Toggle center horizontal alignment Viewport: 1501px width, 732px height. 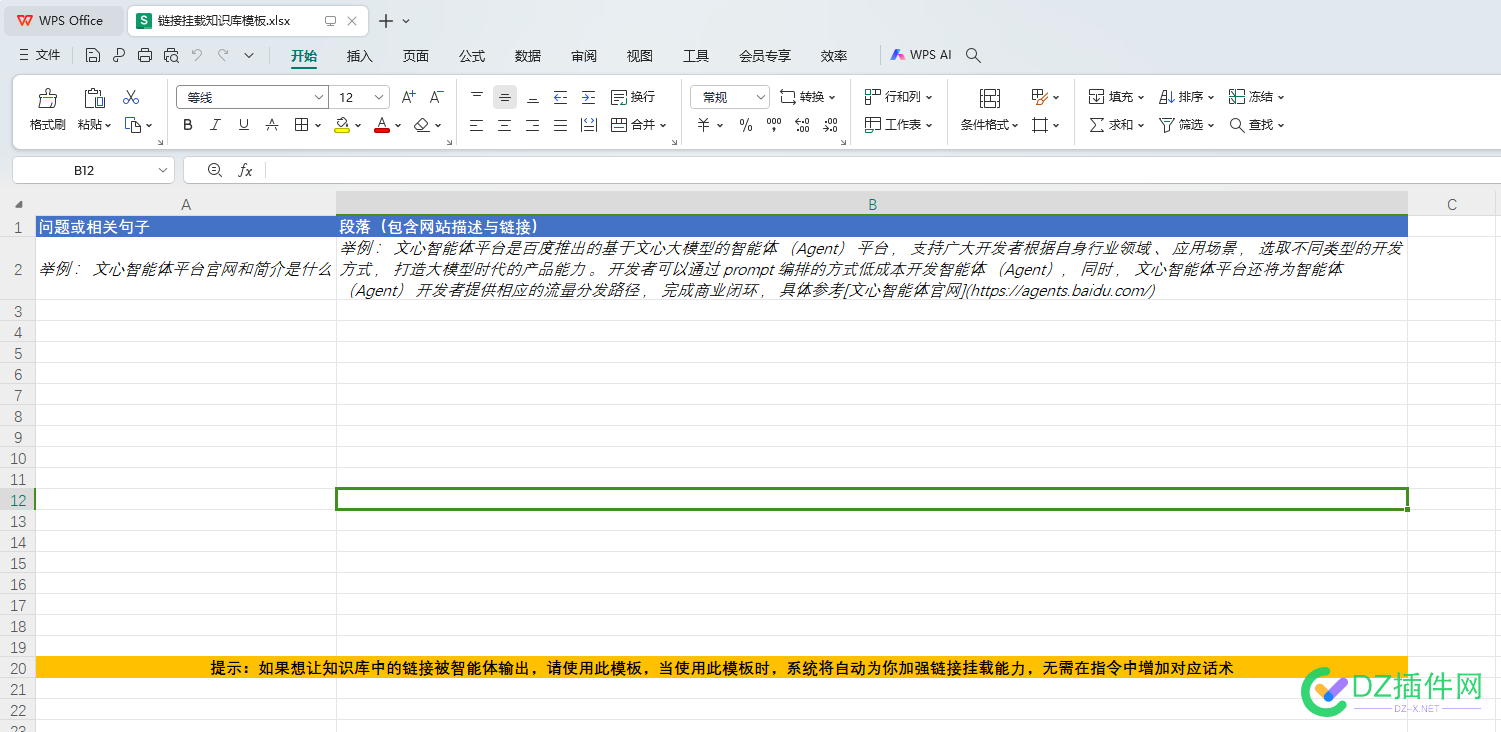tap(505, 125)
